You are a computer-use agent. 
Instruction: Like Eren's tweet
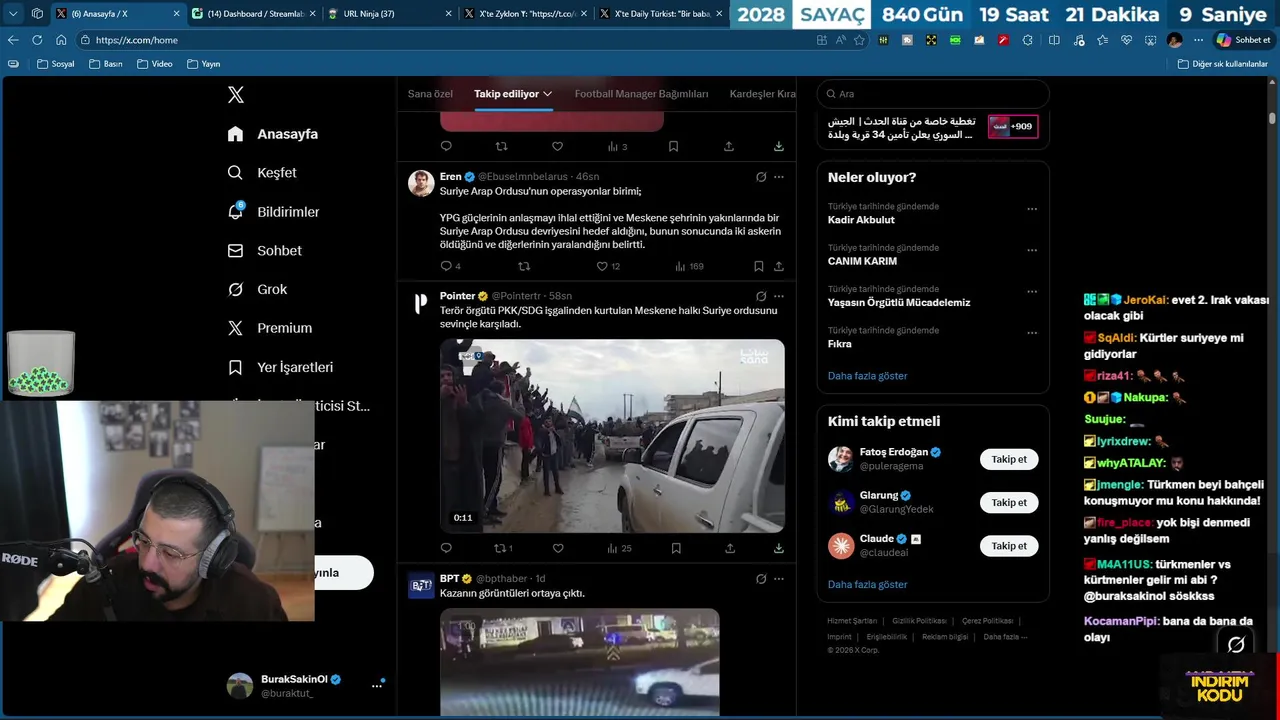coord(602,266)
